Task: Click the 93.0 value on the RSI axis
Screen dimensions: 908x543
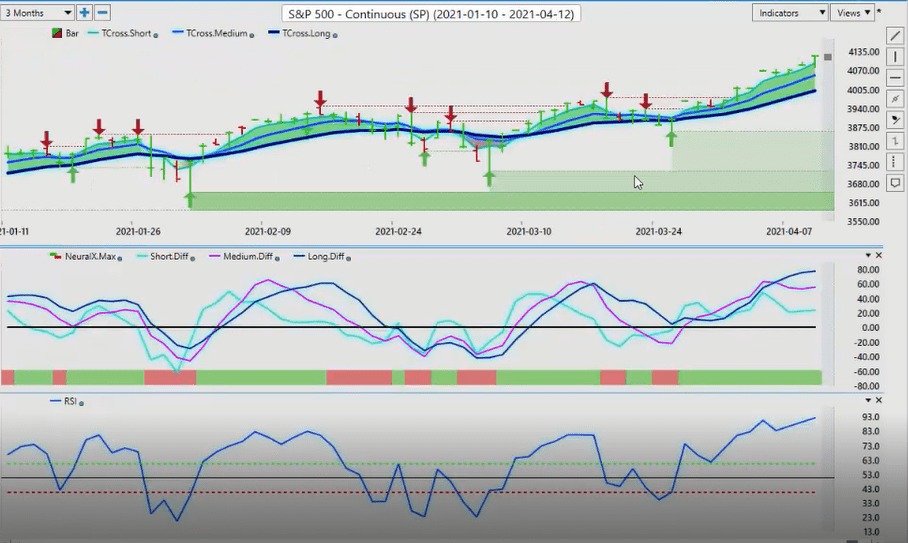Action: (x=870, y=417)
